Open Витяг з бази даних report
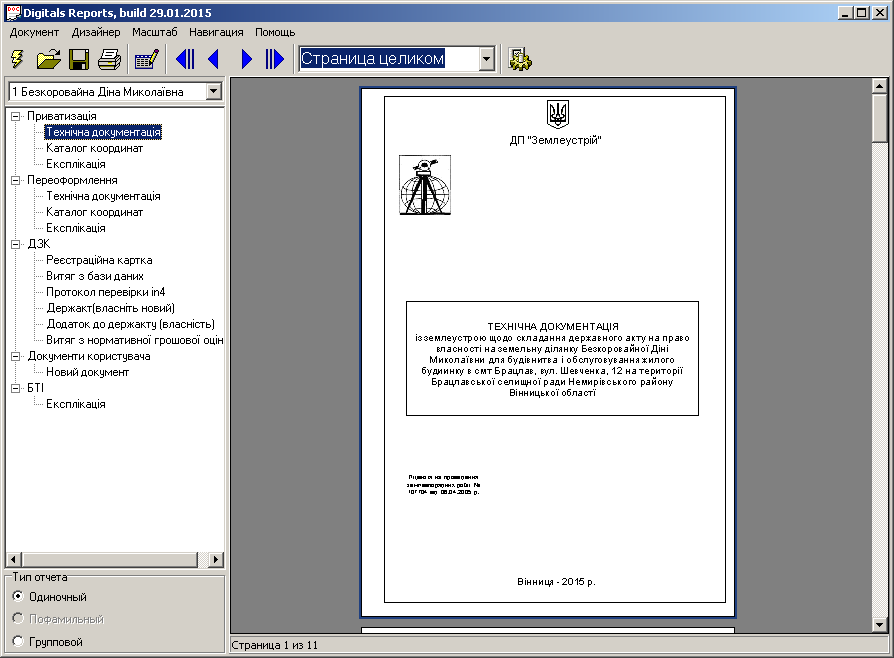The image size is (894, 658). coord(95,276)
